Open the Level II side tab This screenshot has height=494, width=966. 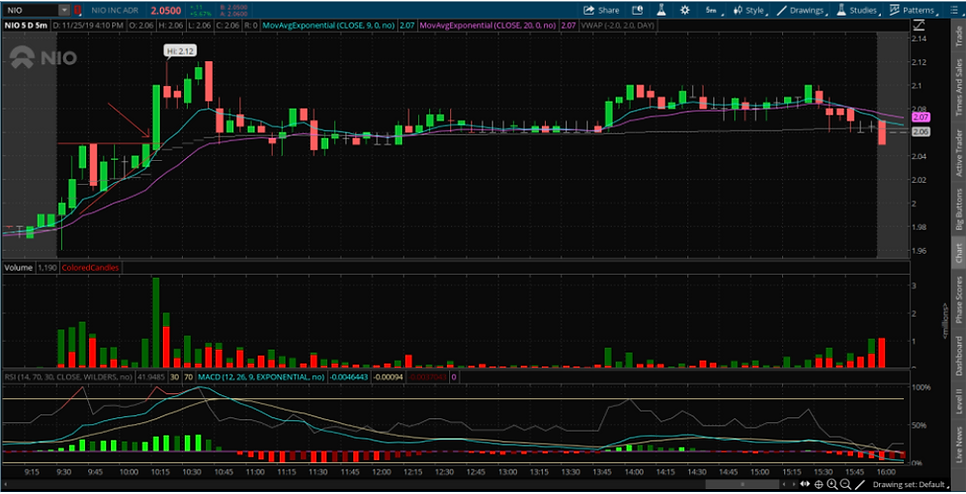[958, 400]
